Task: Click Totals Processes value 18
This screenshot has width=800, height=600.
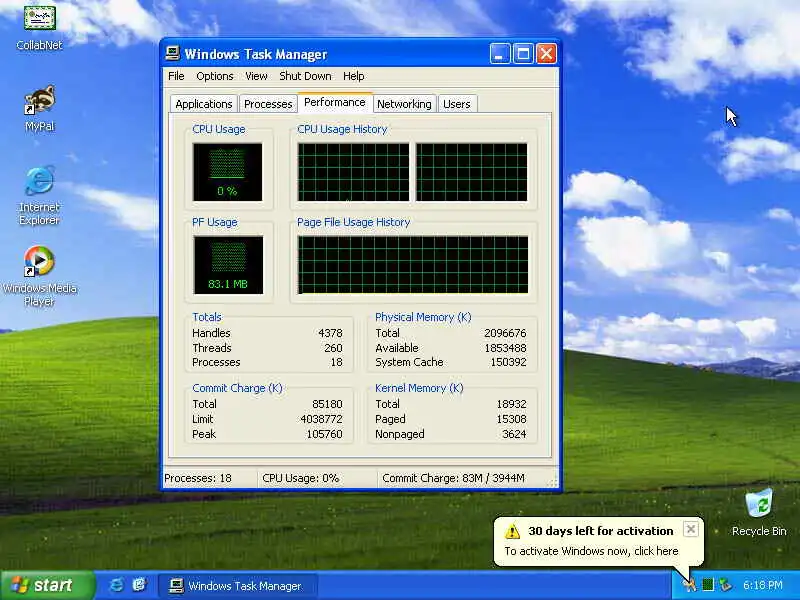Action: click(x=336, y=362)
